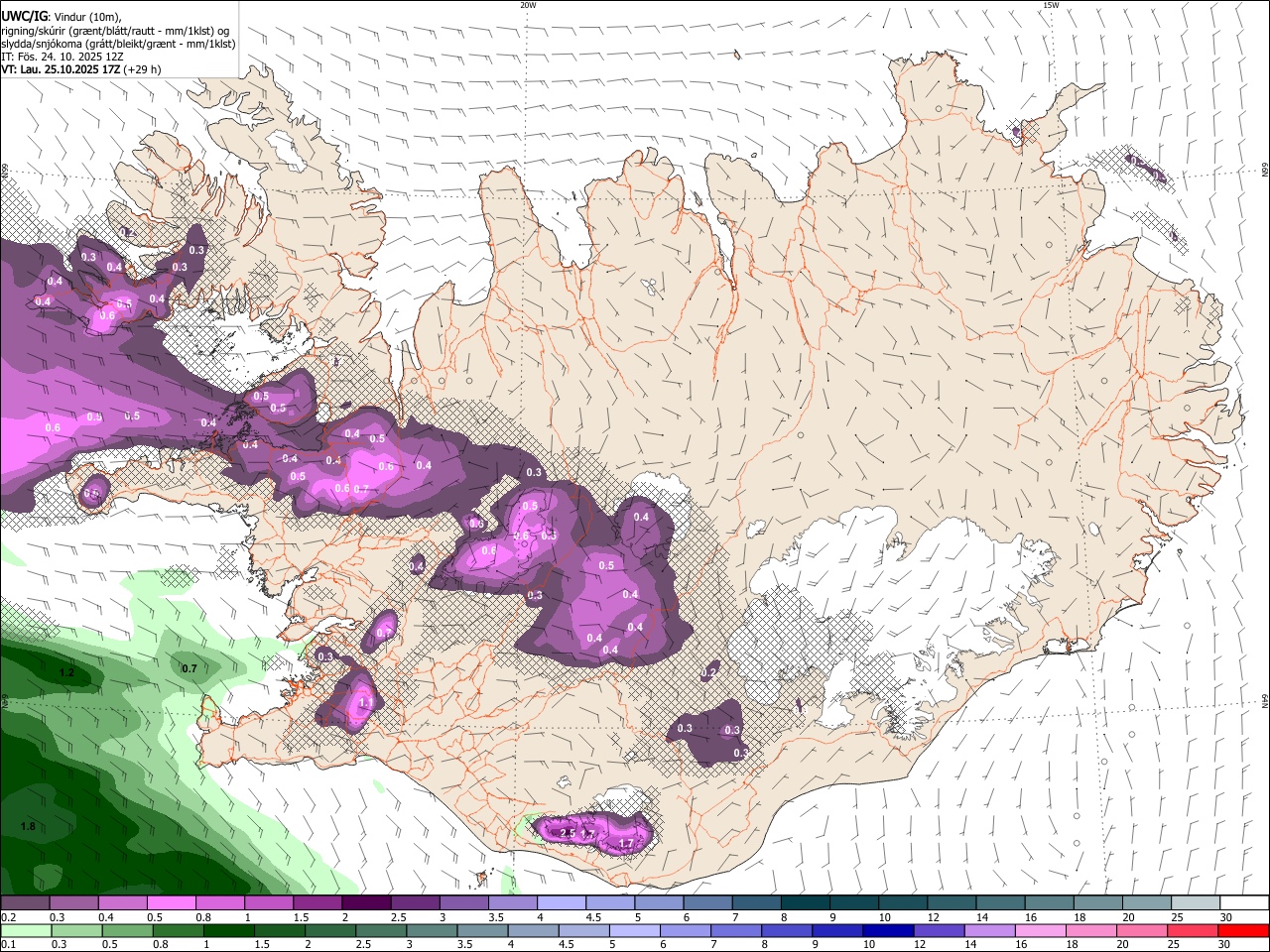
Task: Pick bottom-row darkest green swatch between 1 and 1.5
Action: 229,930
